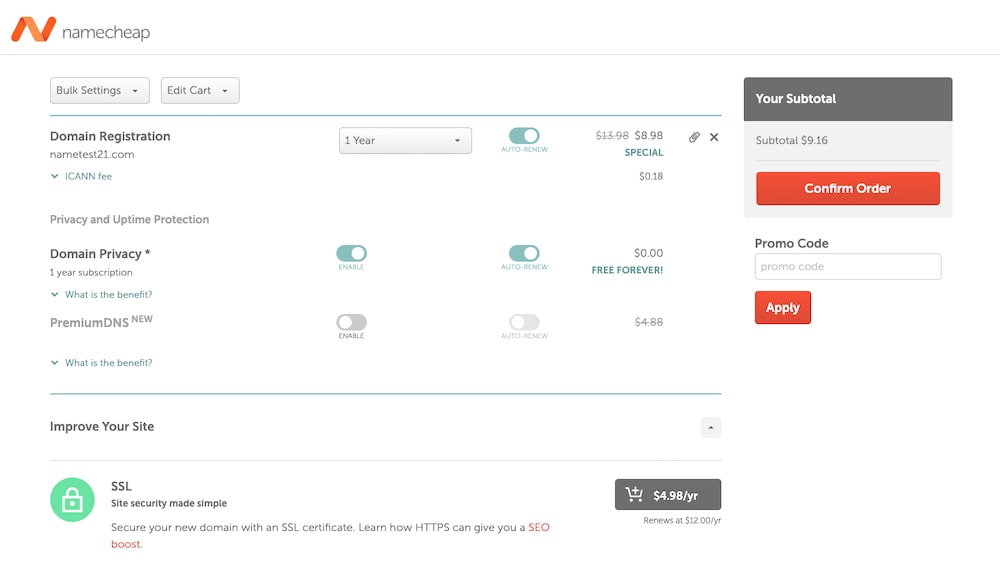Toggle Domain Registration auto-renew switch

pyautogui.click(x=524, y=136)
